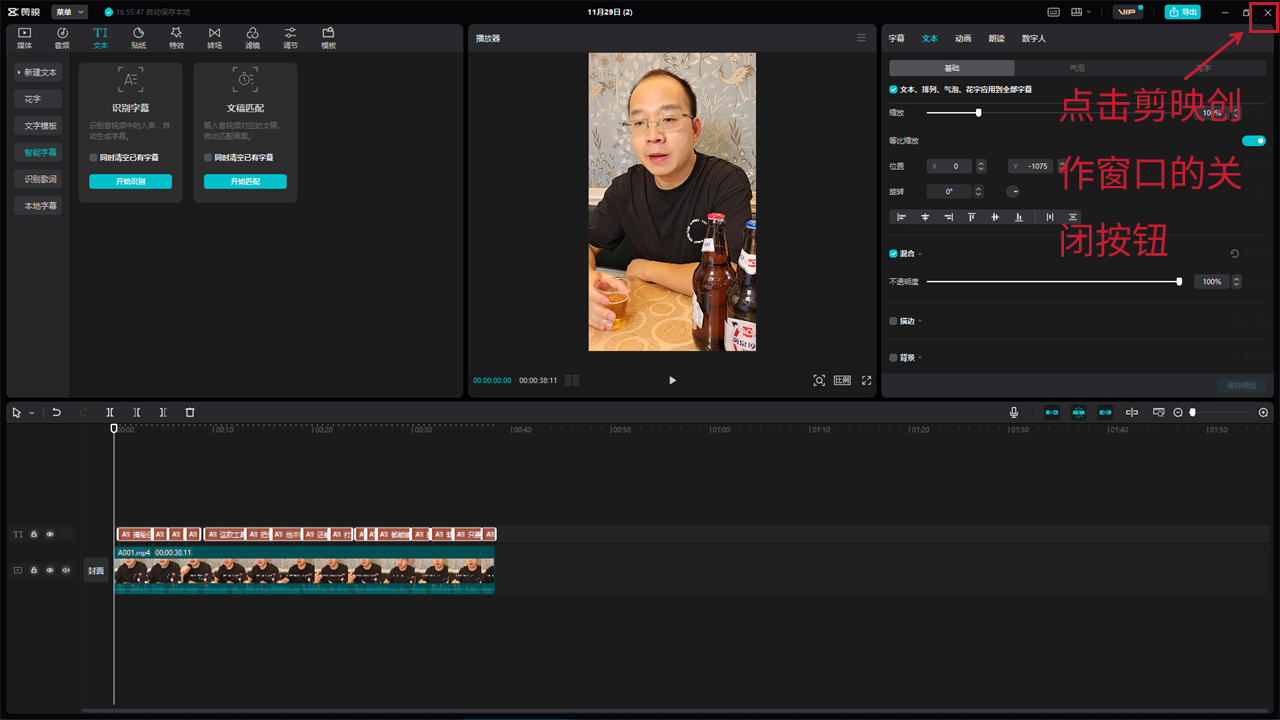
Task: Click the player hamburger menu icon
Action: [861, 38]
